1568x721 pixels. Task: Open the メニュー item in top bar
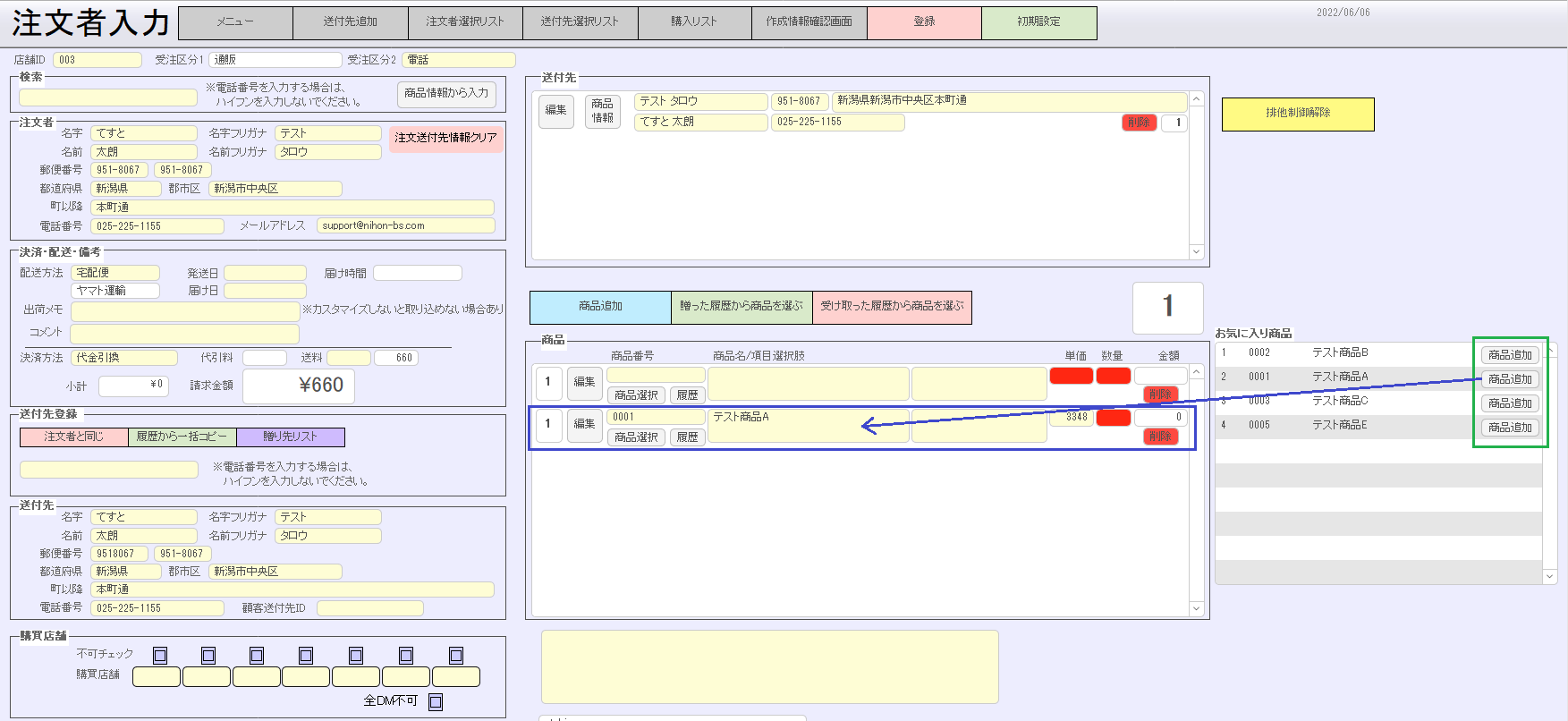[235, 22]
